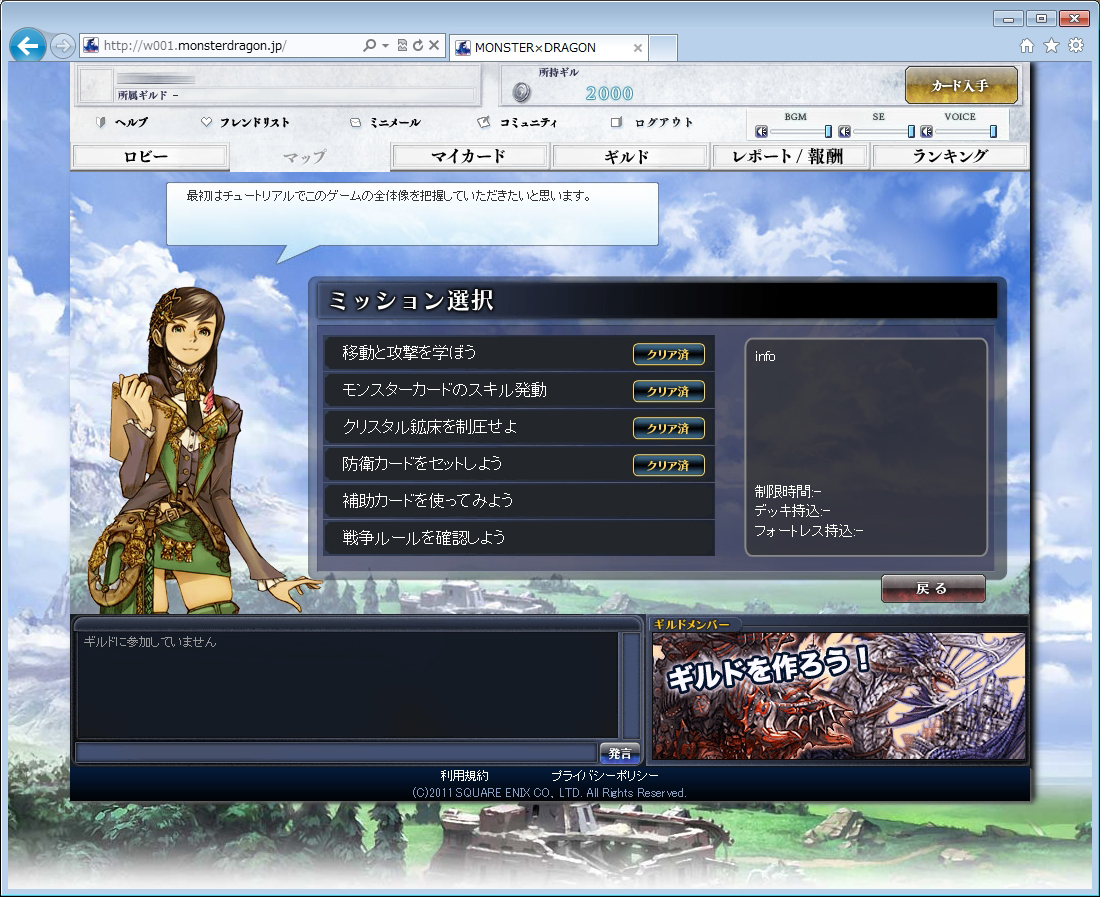The image size is (1100, 897).
Task: Mute VOICE speaker icon
Action: (927, 131)
